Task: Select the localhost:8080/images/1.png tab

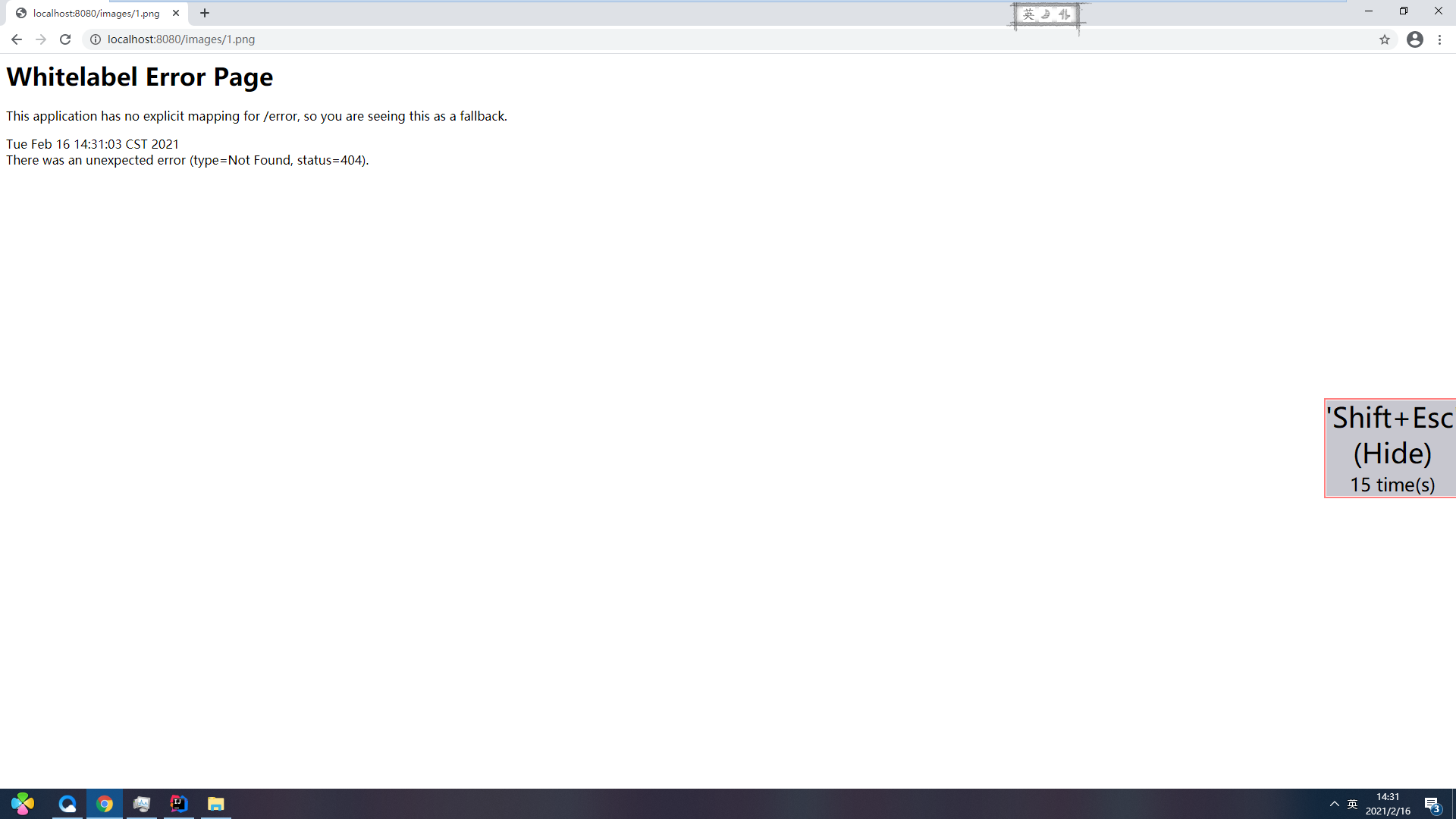Action: [97, 14]
